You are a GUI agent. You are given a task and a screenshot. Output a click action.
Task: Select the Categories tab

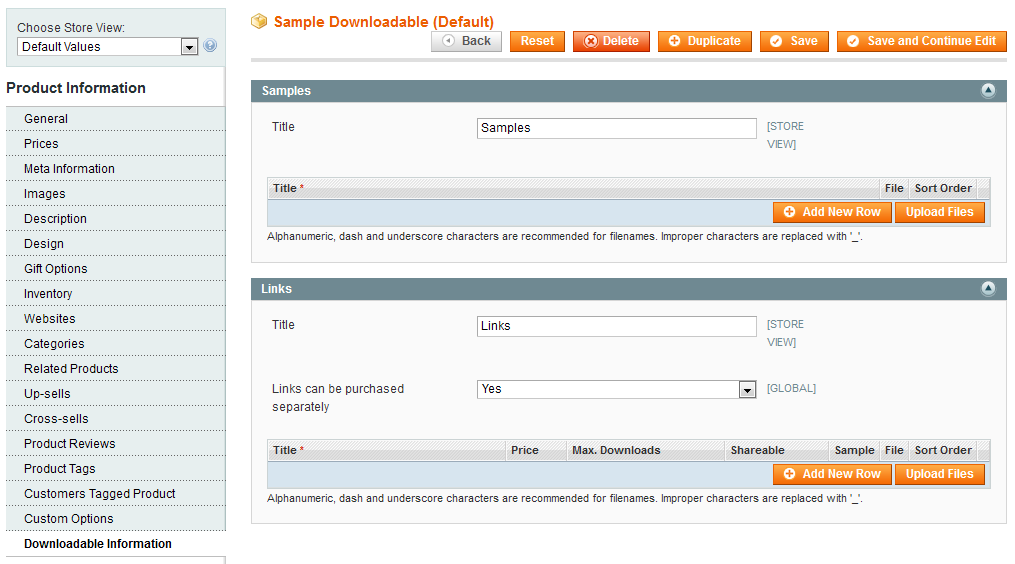click(x=116, y=344)
